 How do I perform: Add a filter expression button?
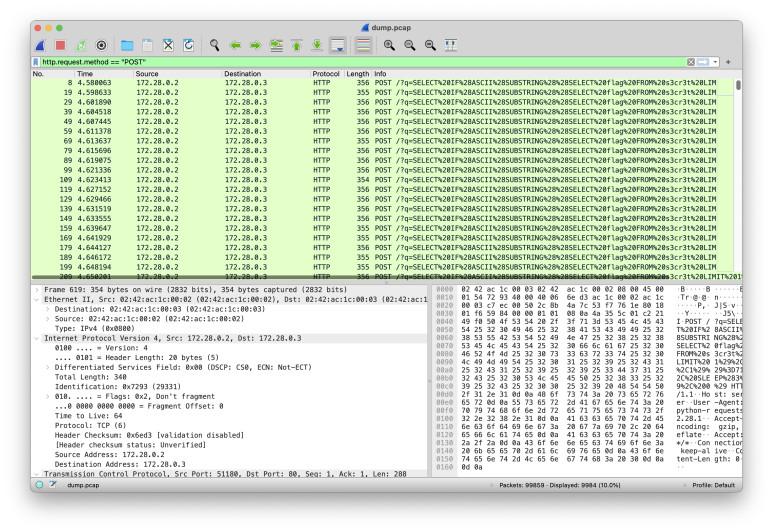pyautogui.click(x=728, y=62)
